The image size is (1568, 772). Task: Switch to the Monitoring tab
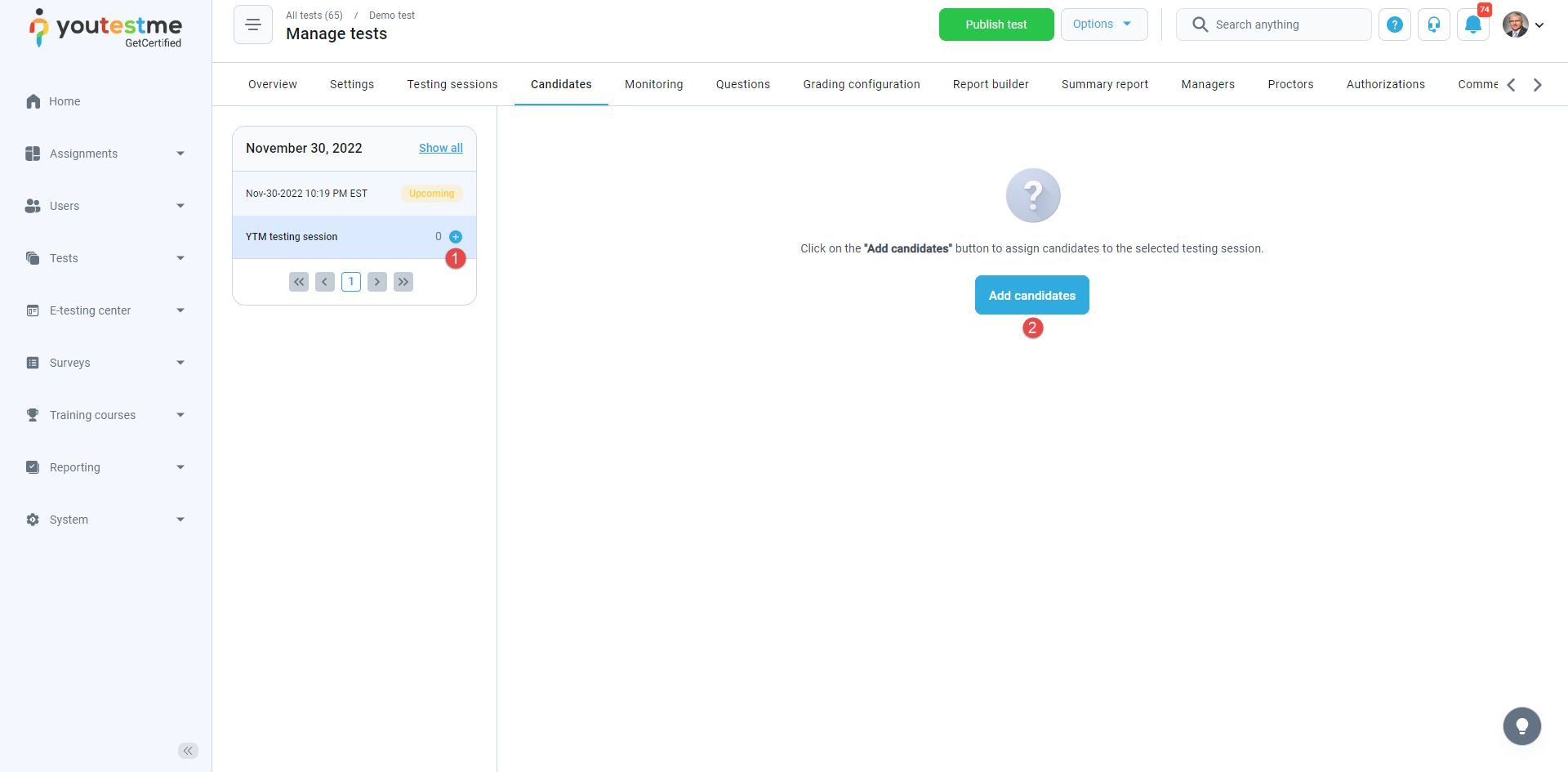[653, 84]
